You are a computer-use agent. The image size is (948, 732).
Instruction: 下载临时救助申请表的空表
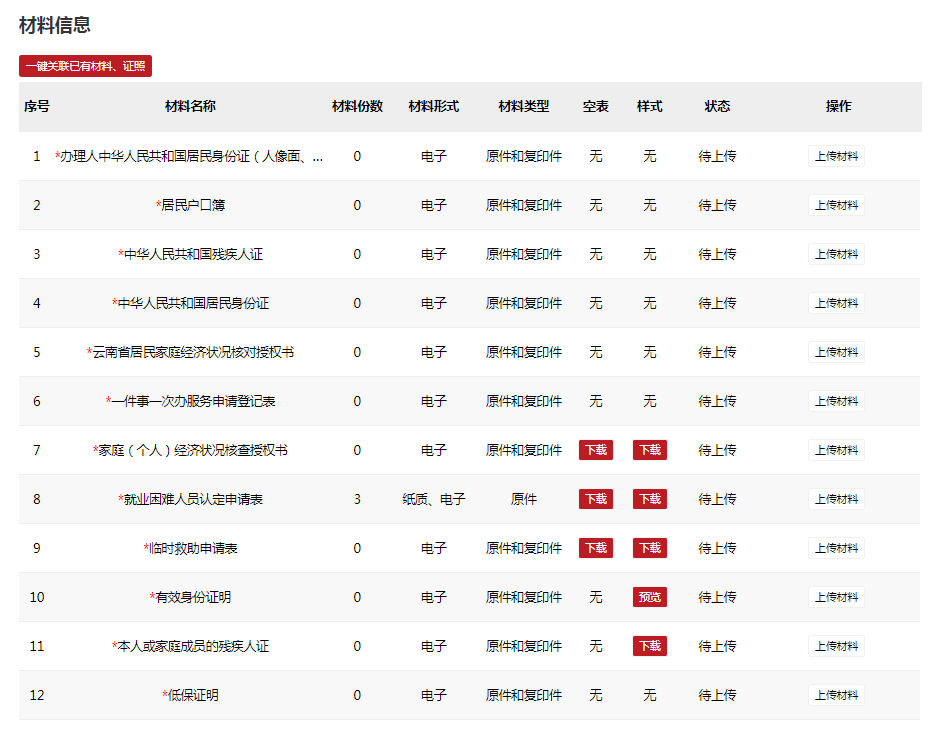click(595, 548)
